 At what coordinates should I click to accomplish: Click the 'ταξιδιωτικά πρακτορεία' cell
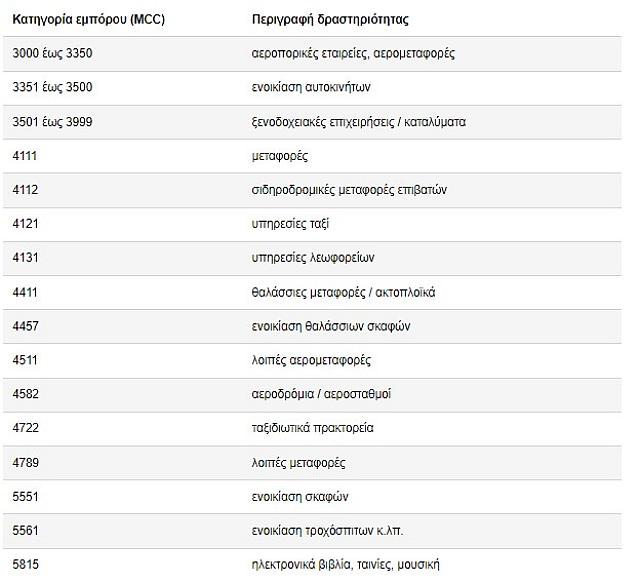click(x=313, y=428)
